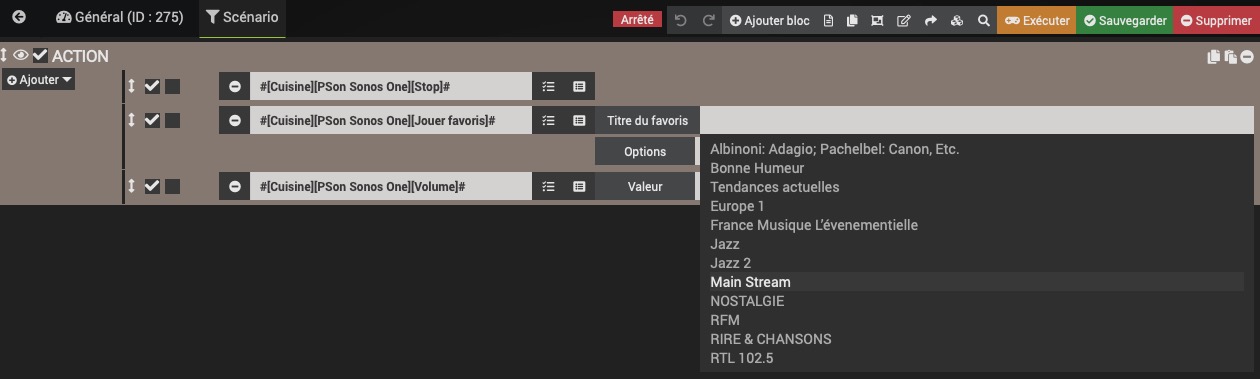
Task: Uncheck the enabled box for Stop row
Action: [x=152, y=87]
